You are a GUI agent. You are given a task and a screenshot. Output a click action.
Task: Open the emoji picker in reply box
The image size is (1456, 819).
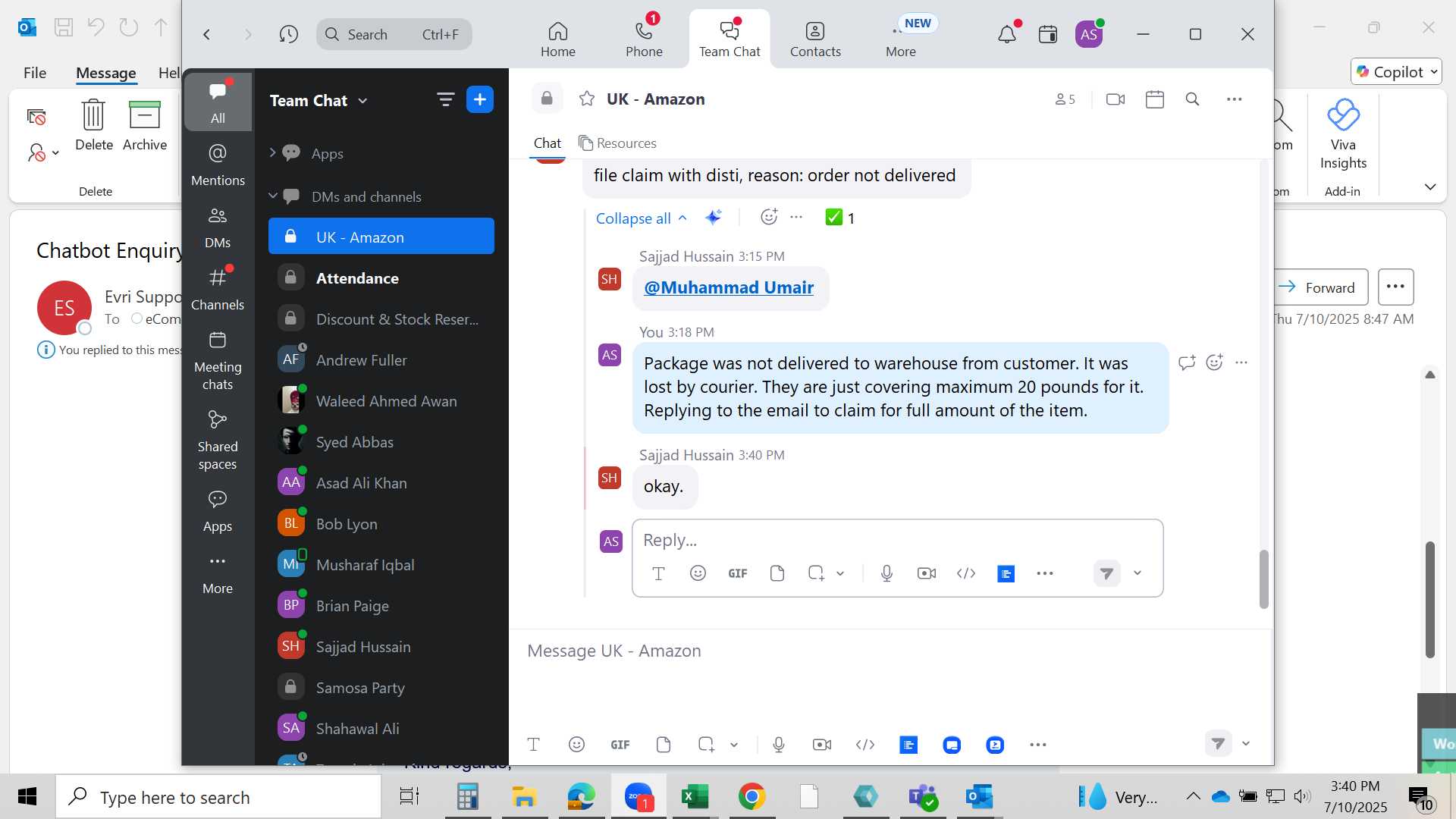[x=698, y=573]
